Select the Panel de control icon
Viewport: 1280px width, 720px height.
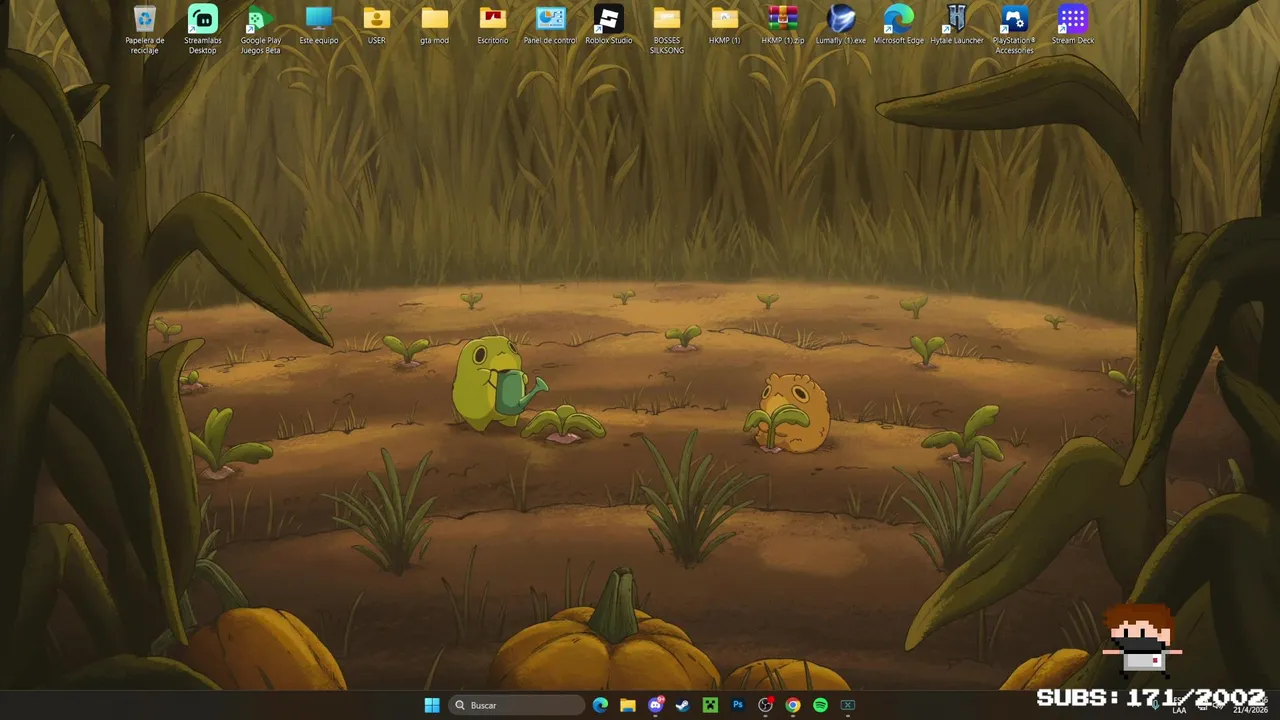[x=550, y=25]
